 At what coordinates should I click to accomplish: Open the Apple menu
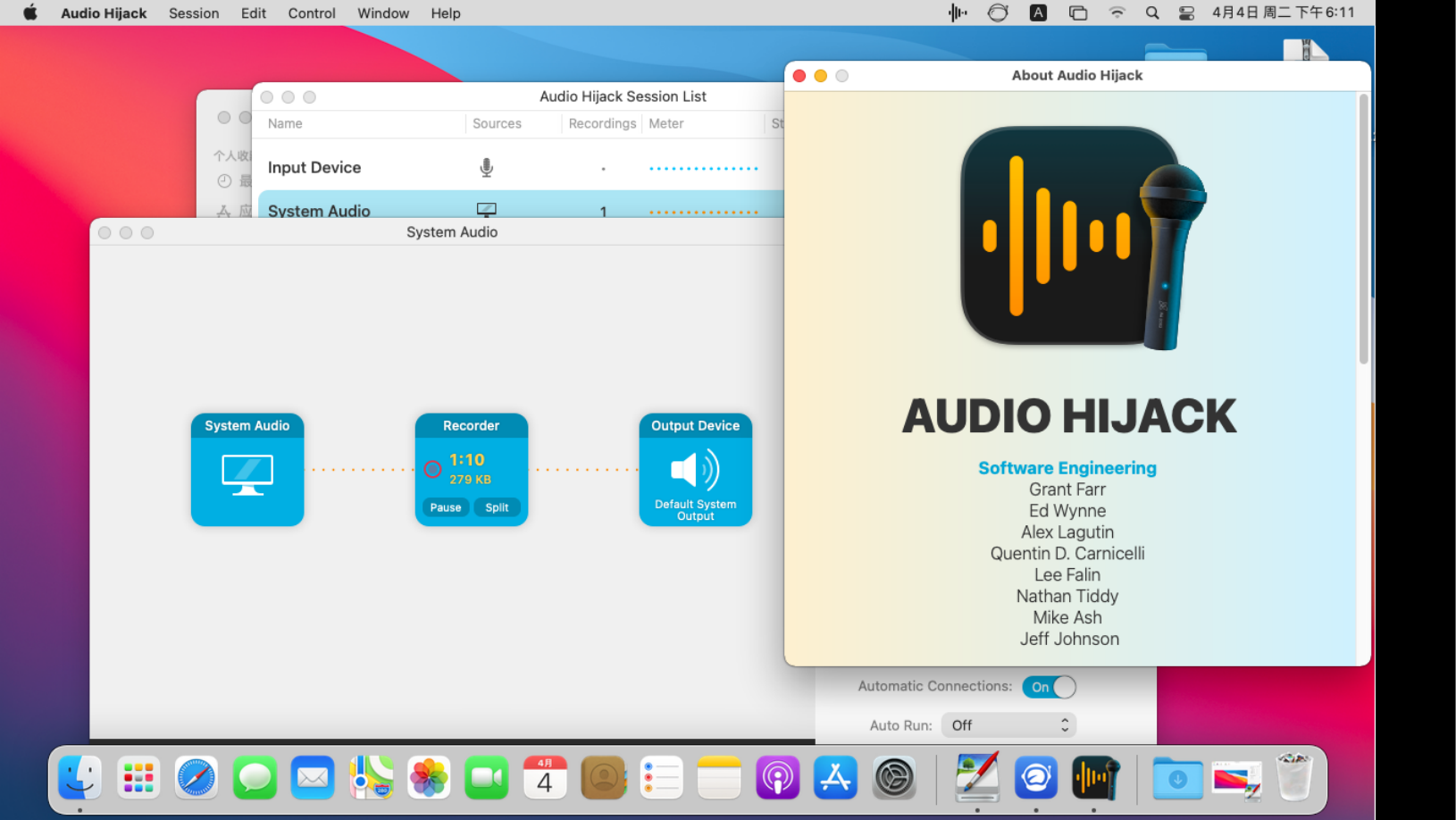point(30,13)
